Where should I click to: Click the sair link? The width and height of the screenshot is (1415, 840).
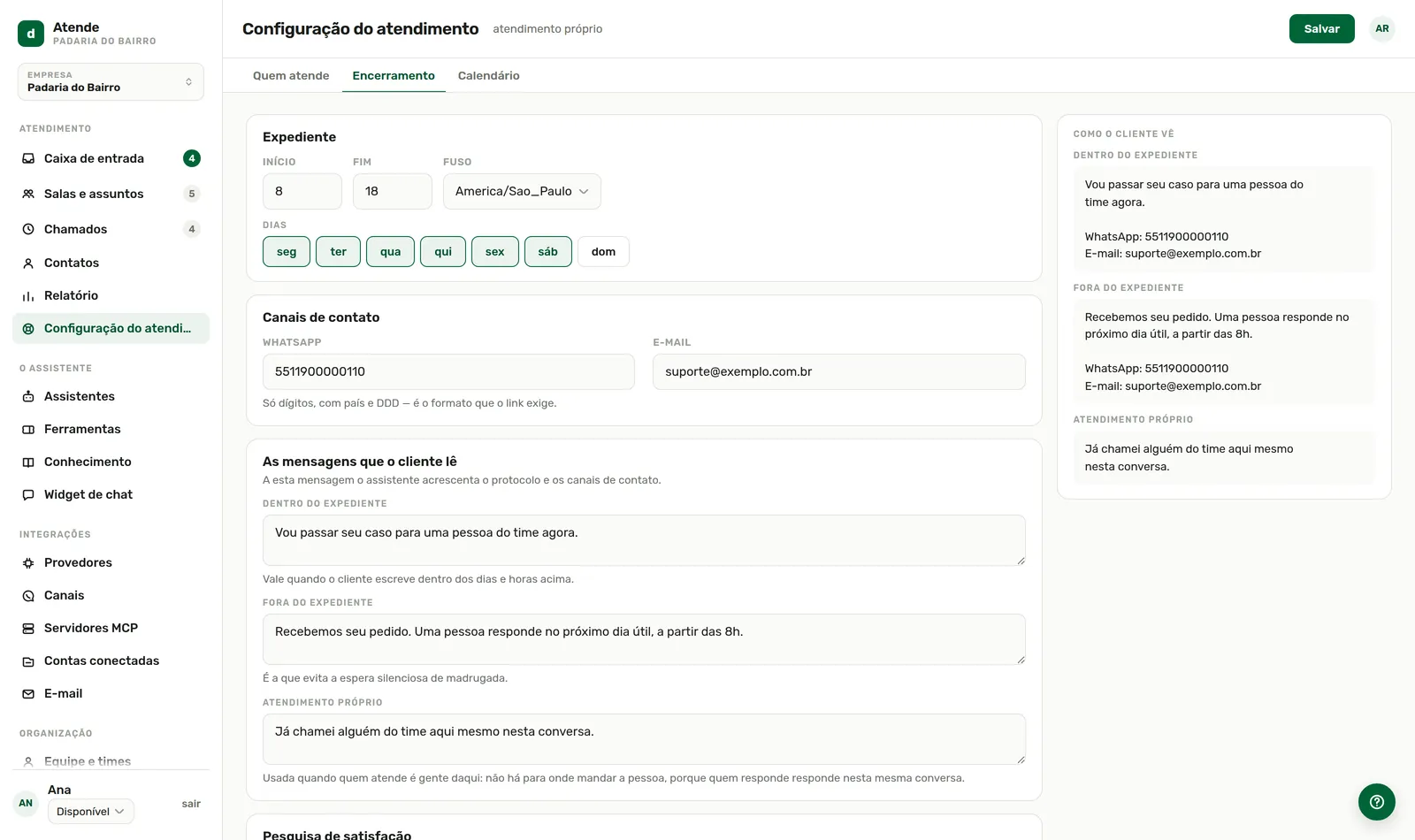click(191, 805)
